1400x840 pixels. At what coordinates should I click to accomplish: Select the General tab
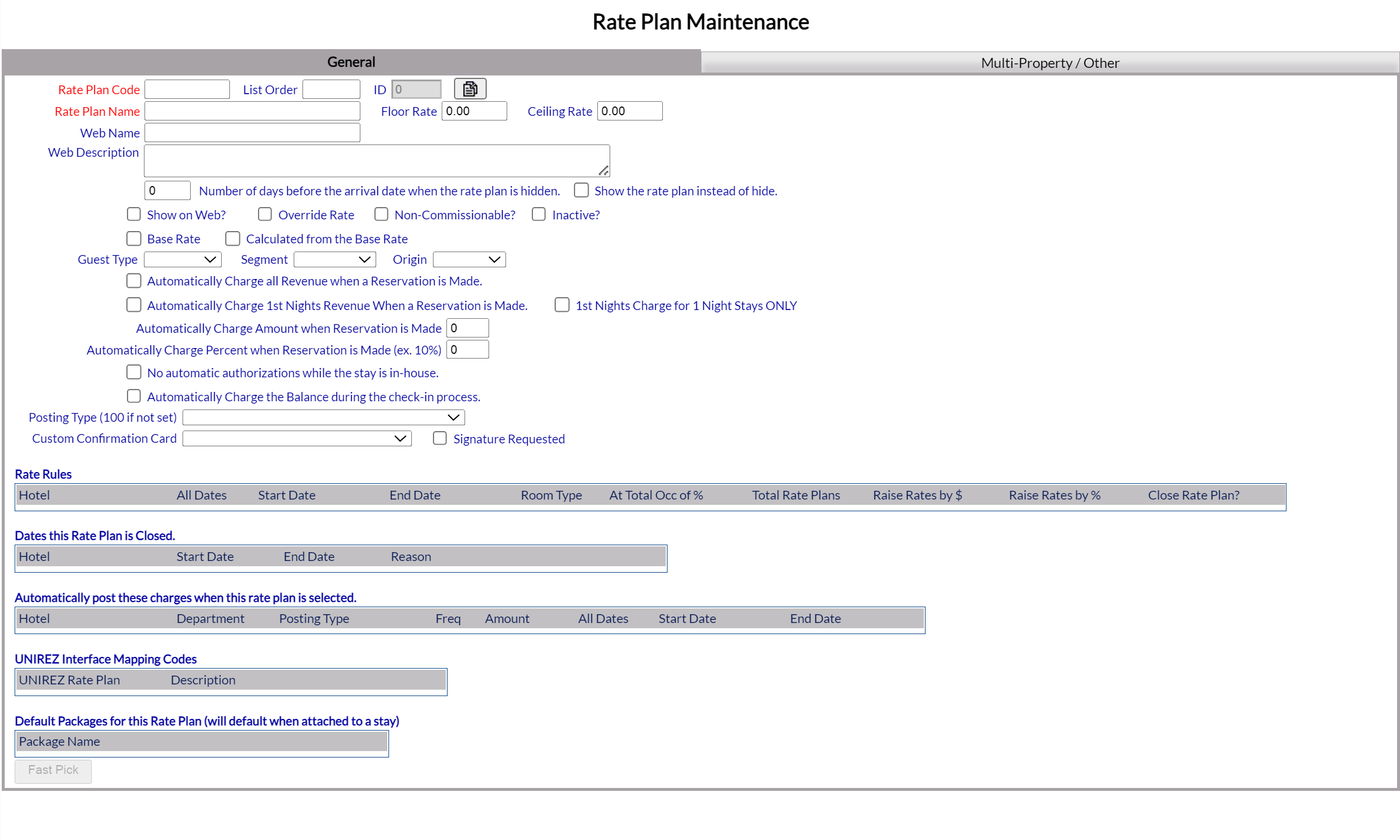click(x=351, y=62)
